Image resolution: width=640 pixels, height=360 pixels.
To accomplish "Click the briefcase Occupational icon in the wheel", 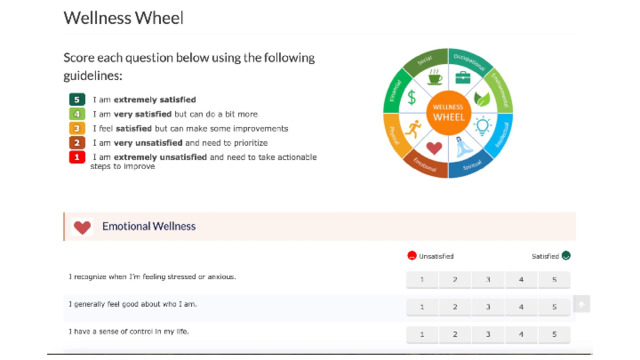I will (x=462, y=77).
